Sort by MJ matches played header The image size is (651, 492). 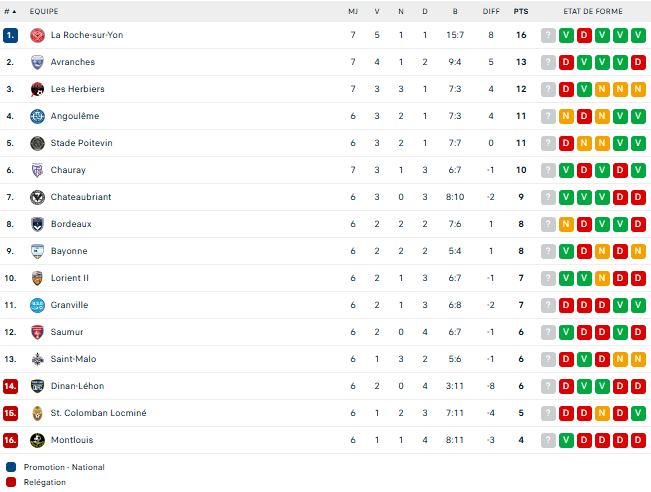pyautogui.click(x=353, y=11)
